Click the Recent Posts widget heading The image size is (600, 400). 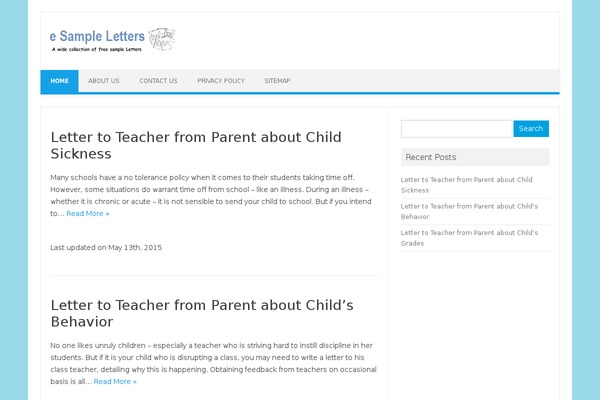tap(431, 157)
